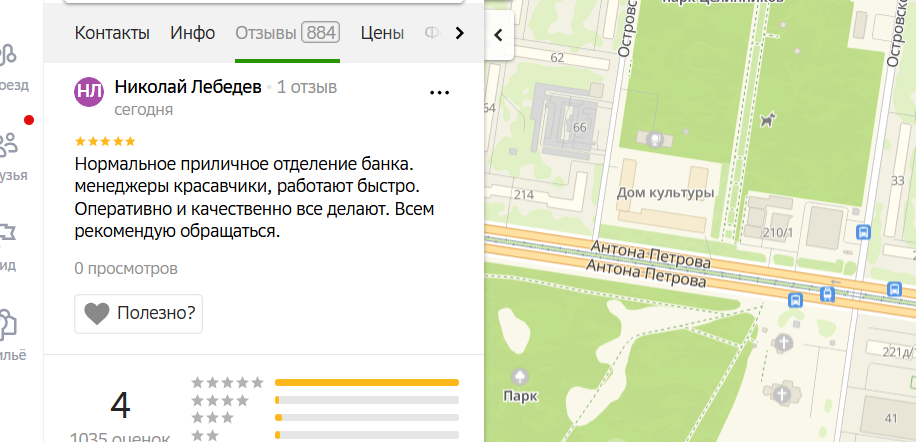
Task: Open friends icon in left sidebar
Action: coord(9,143)
